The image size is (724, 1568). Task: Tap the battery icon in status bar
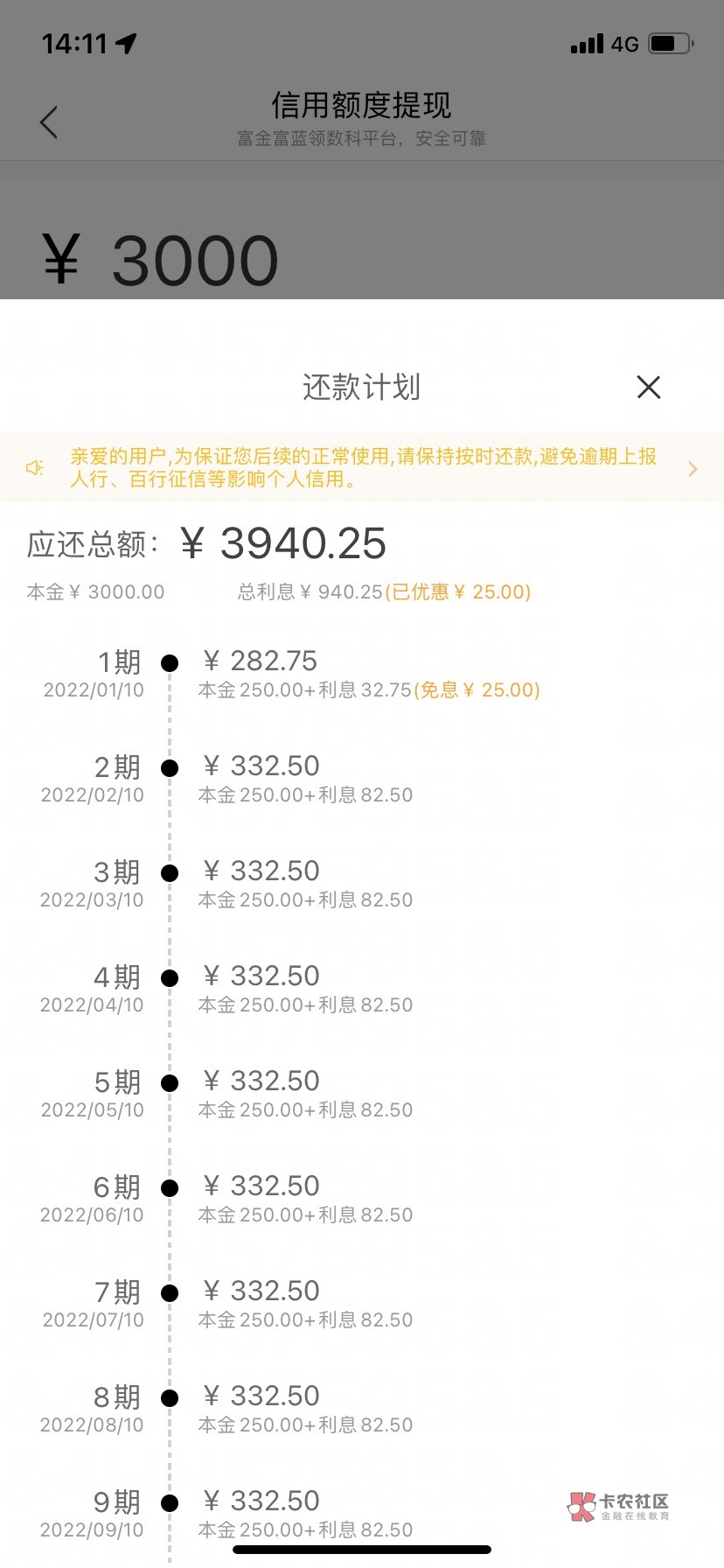pos(670,44)
